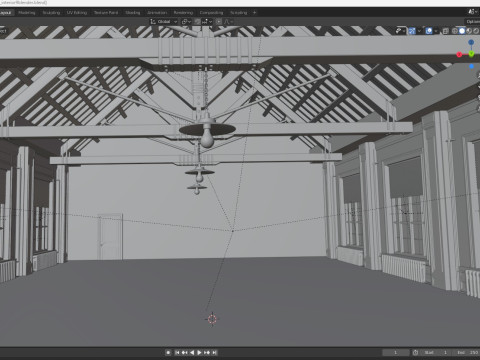Switch to the Shading workspace tab
The height and width of the screenshot is (360, 480).
[x=133, y=13]
